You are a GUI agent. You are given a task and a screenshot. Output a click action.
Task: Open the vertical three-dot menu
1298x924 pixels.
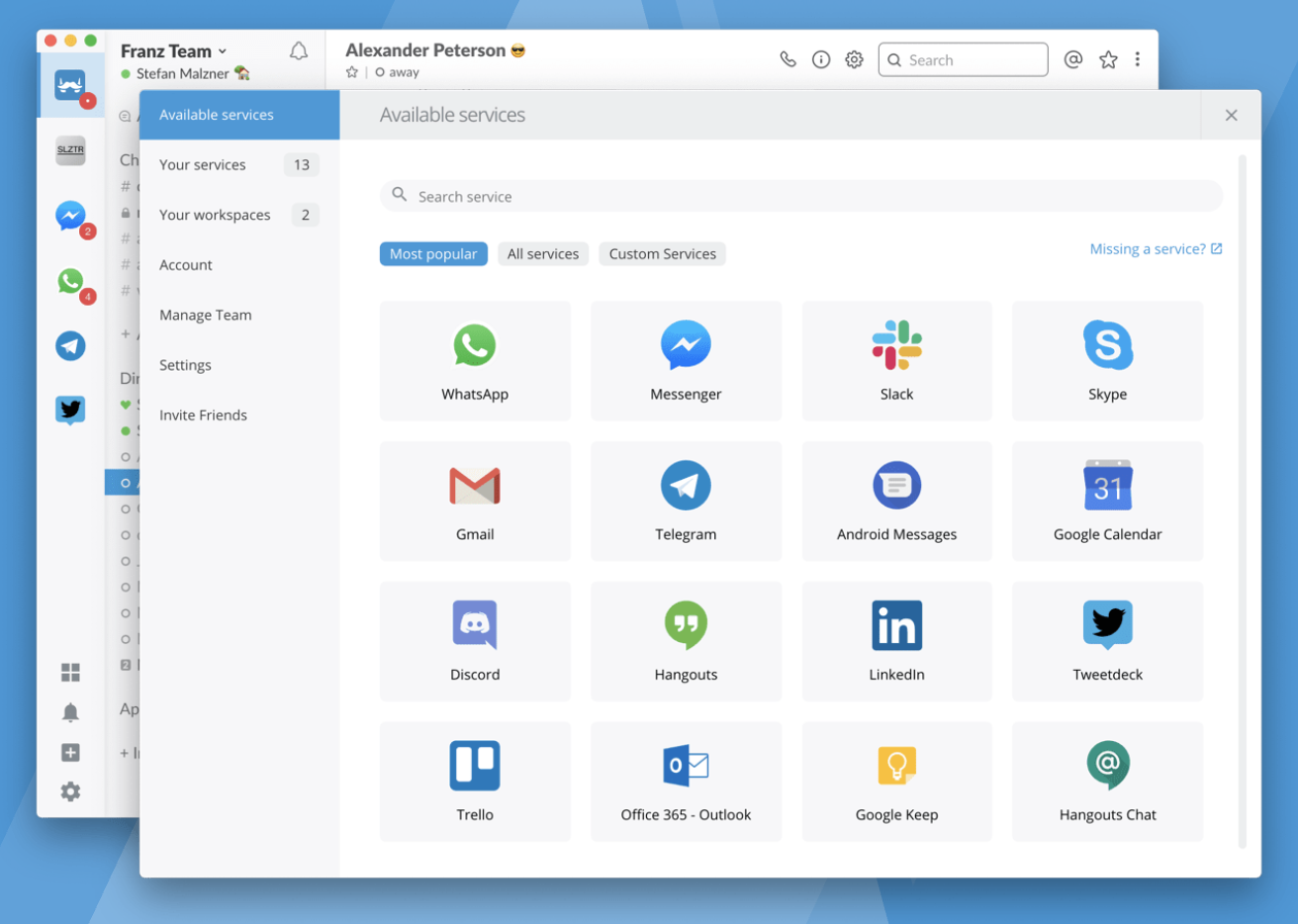coord(1138,59)
